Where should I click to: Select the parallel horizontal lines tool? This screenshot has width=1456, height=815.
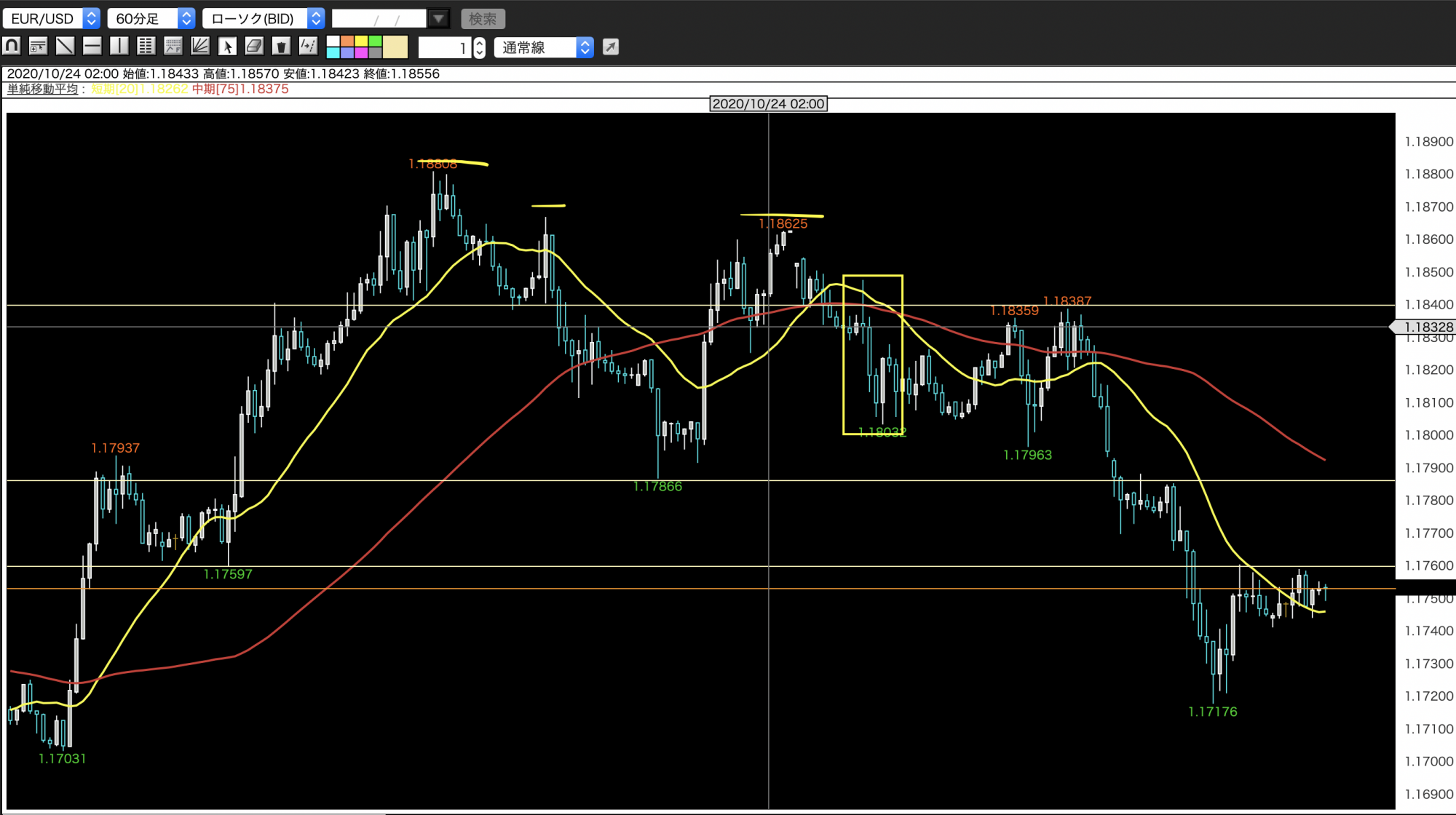146,47
